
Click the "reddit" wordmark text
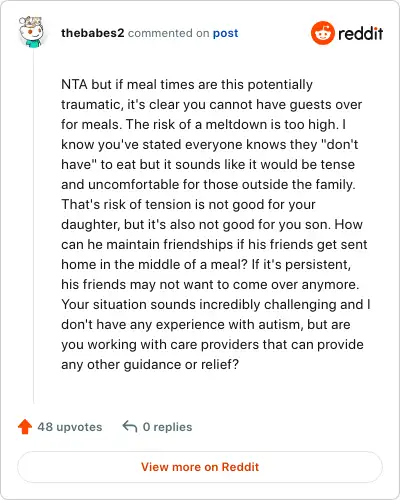tap(361, 33)
